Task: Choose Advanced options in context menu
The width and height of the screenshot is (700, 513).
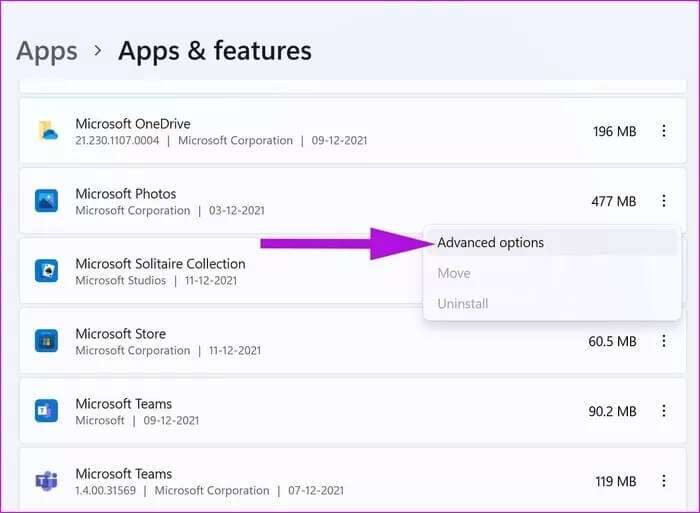Action: [552, 242]
